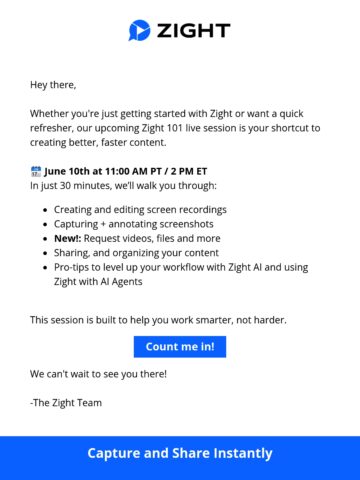Viewport: 360px width, 480px height.
Task: Click the Zight with AI Agents line
Action: [x=98, y=282]
